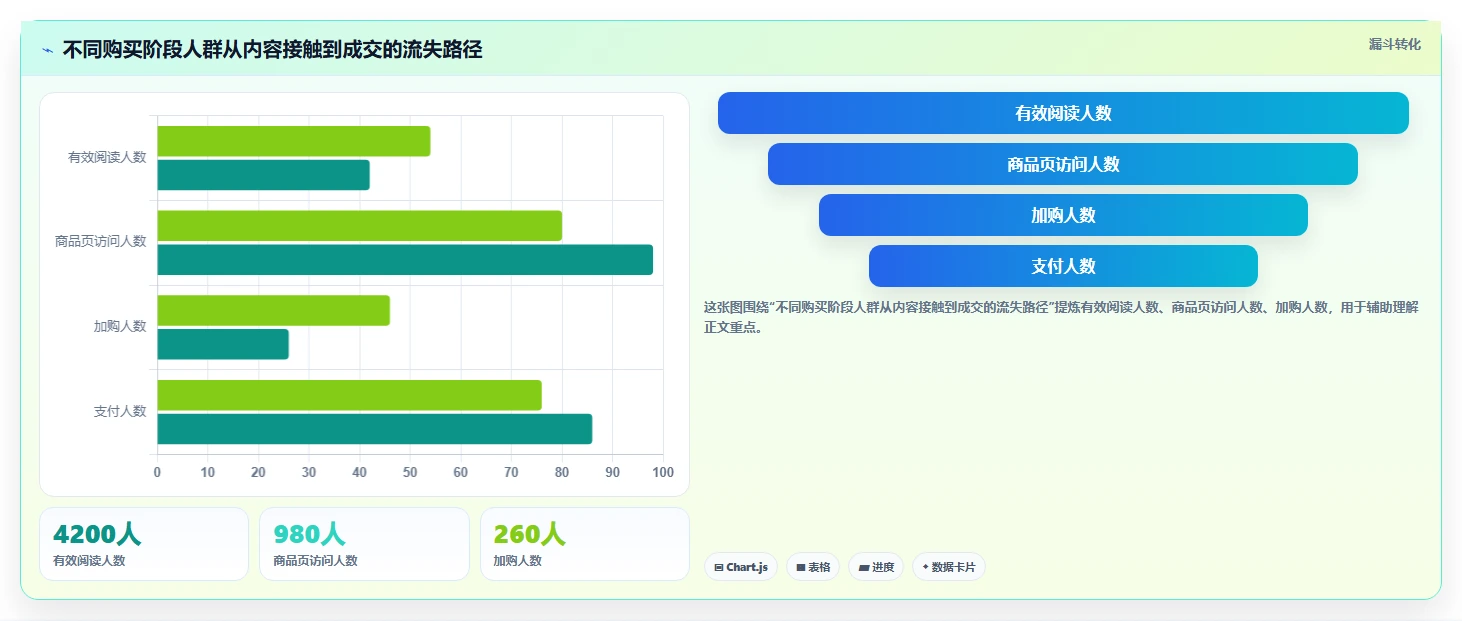Viewport: 1462px width, 621px height.
Task: Click the x-axis tick value 50
Action: [410, 472]
